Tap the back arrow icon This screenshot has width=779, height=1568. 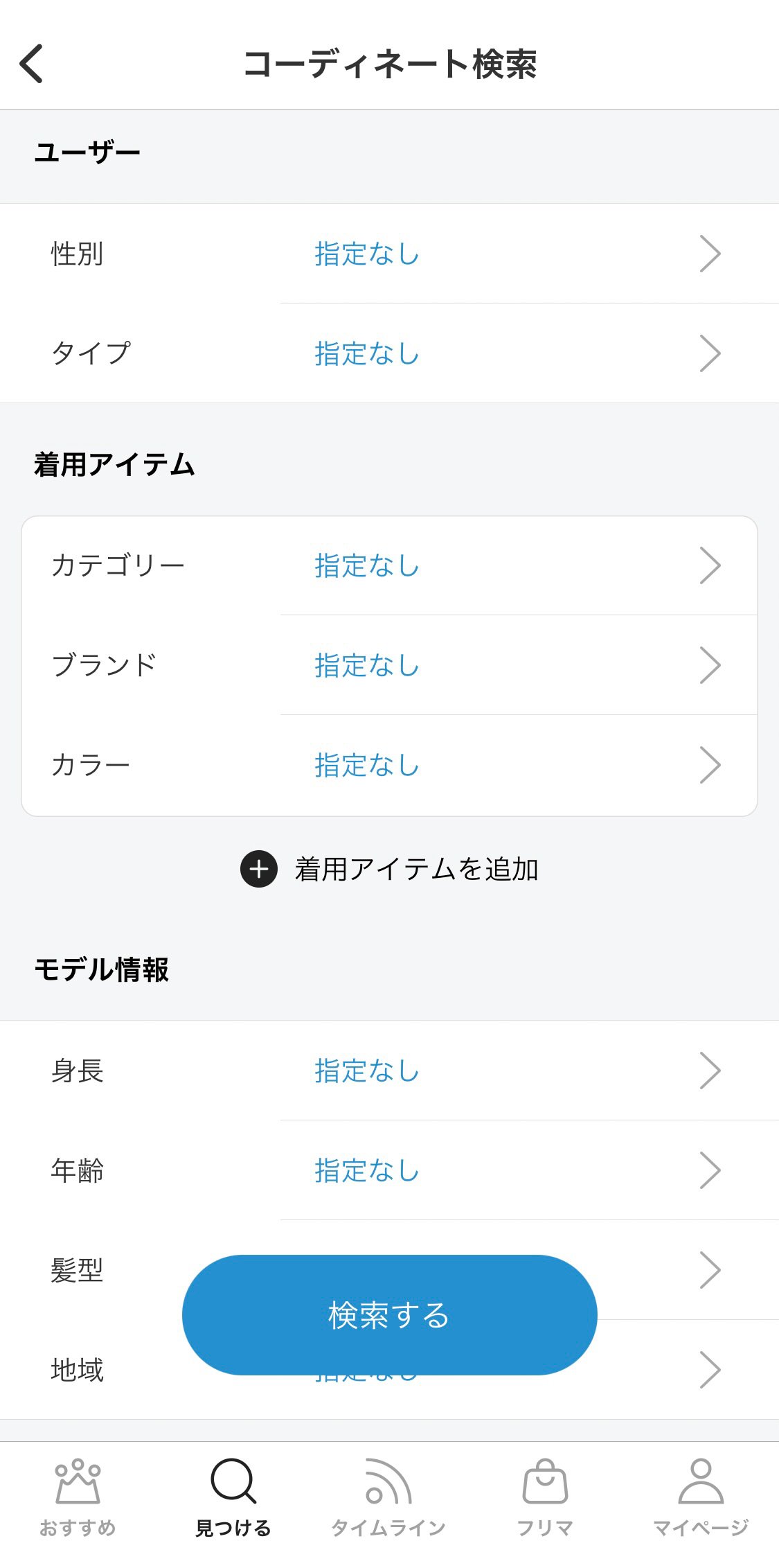coord(32,64)
